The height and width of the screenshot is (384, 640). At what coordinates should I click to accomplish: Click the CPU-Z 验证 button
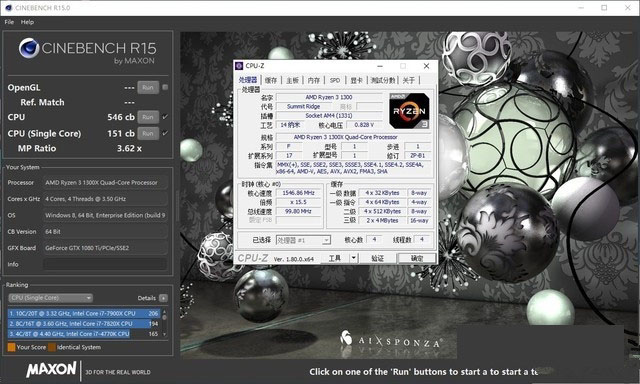coord(378,258)
